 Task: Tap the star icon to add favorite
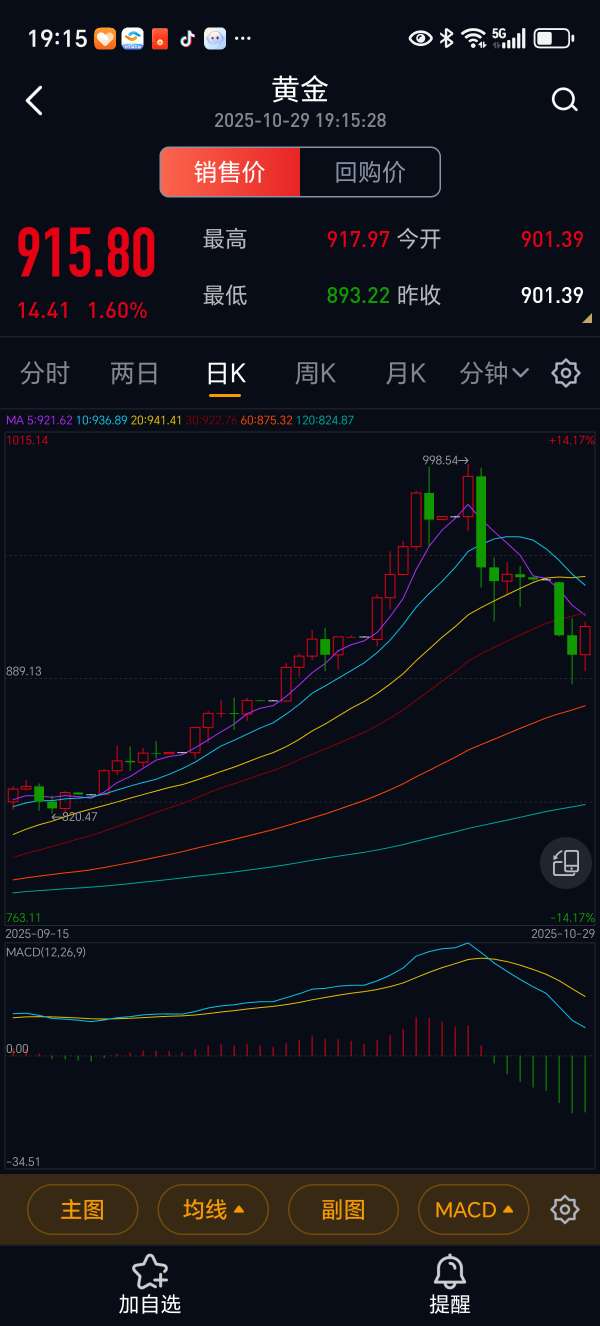tap(150, 1272)
